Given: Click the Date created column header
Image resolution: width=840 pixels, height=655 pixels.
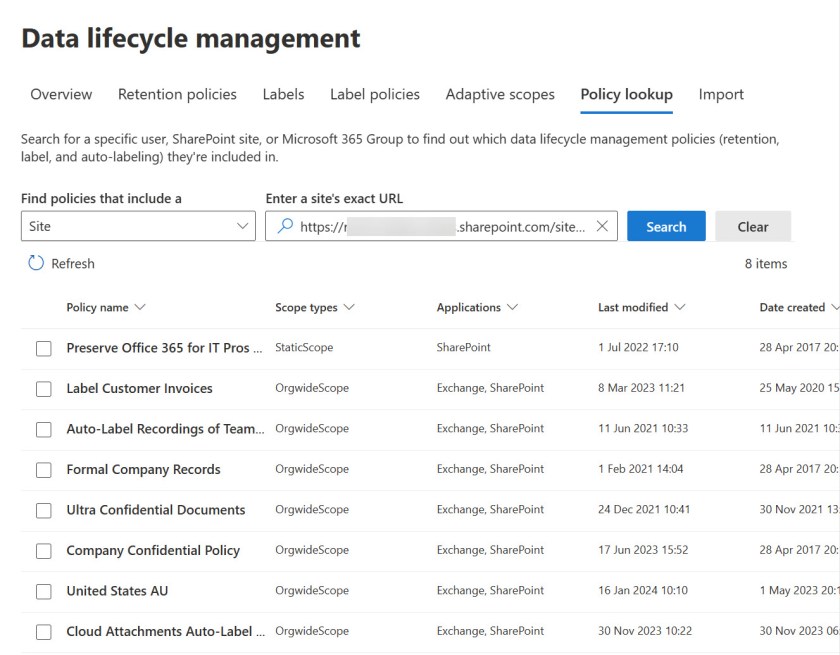Looking at the screenshot, I should click(792, 307).
